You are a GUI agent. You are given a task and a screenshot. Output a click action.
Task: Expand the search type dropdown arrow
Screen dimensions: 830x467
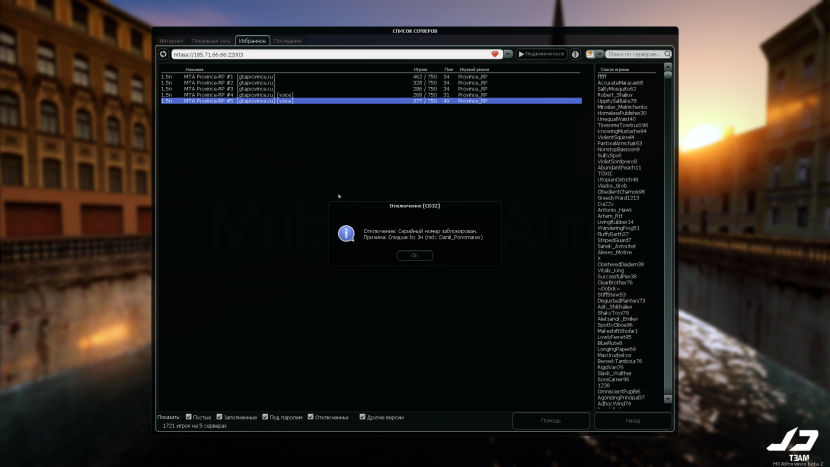tap(599, 54)
